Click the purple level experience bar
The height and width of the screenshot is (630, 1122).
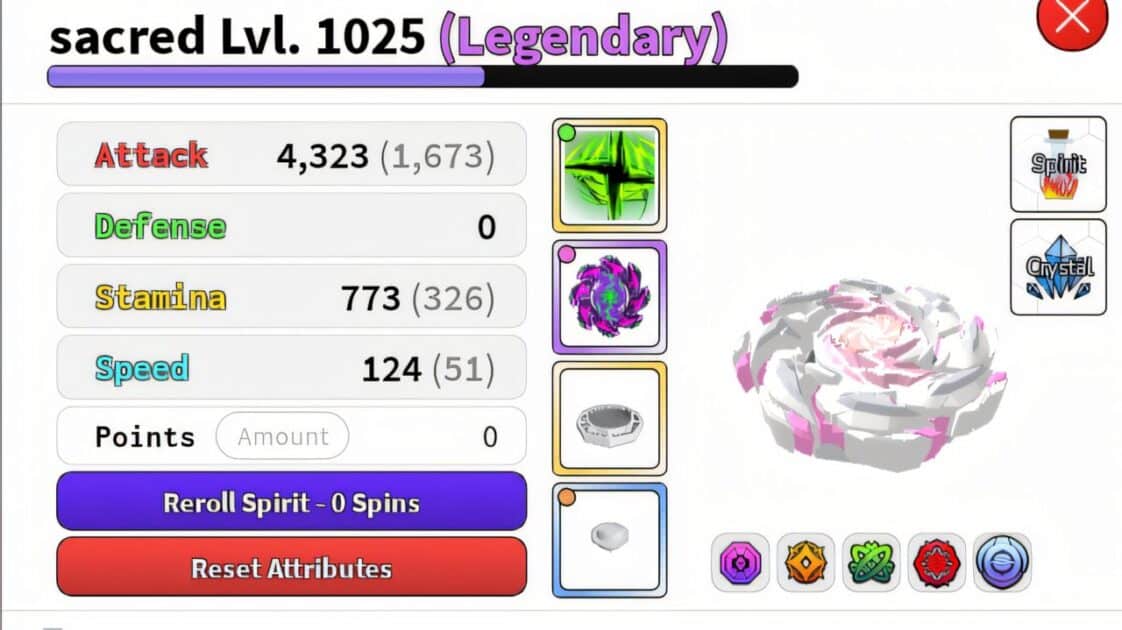423,77
